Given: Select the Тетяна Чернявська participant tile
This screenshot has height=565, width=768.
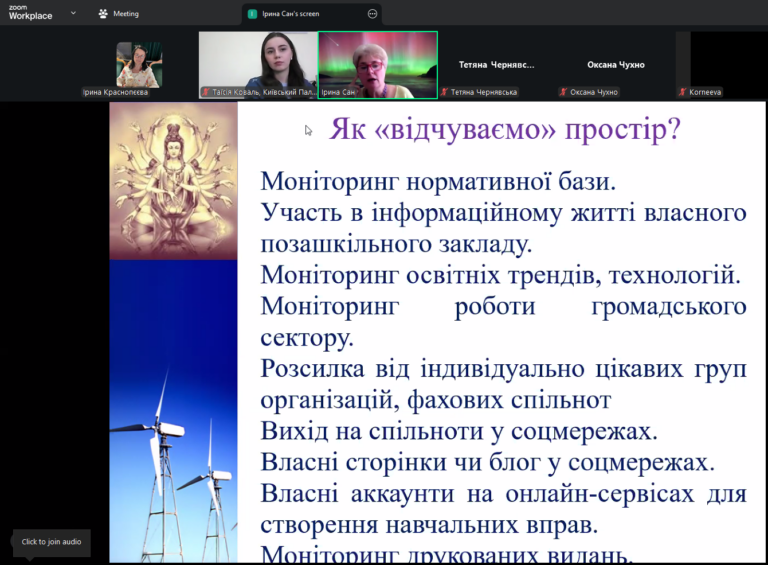Looking at the screenshot, I should (497, 65).
